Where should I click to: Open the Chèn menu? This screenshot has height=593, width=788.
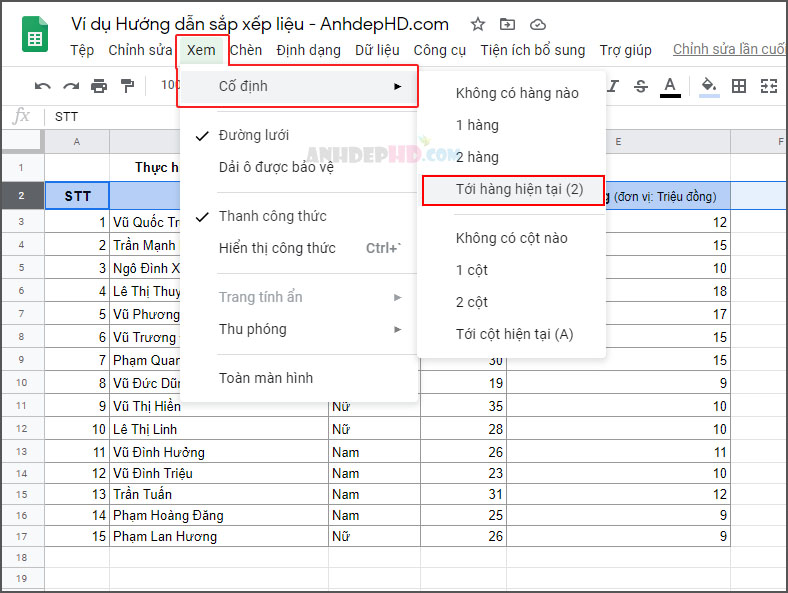246,50
